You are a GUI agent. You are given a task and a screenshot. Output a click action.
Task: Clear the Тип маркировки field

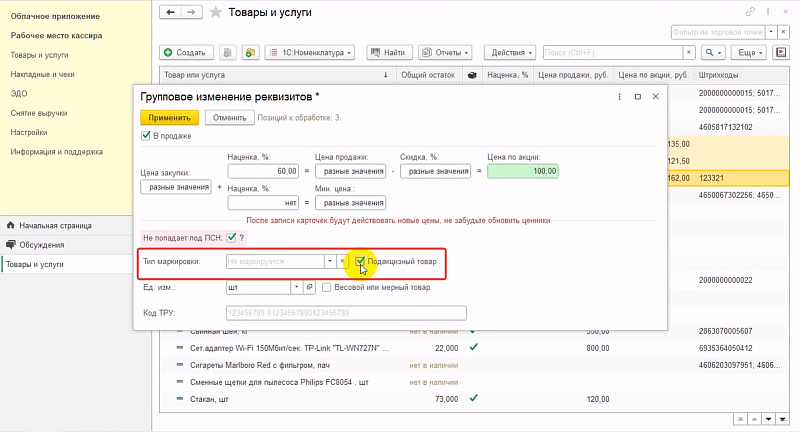tap(342, 261)
